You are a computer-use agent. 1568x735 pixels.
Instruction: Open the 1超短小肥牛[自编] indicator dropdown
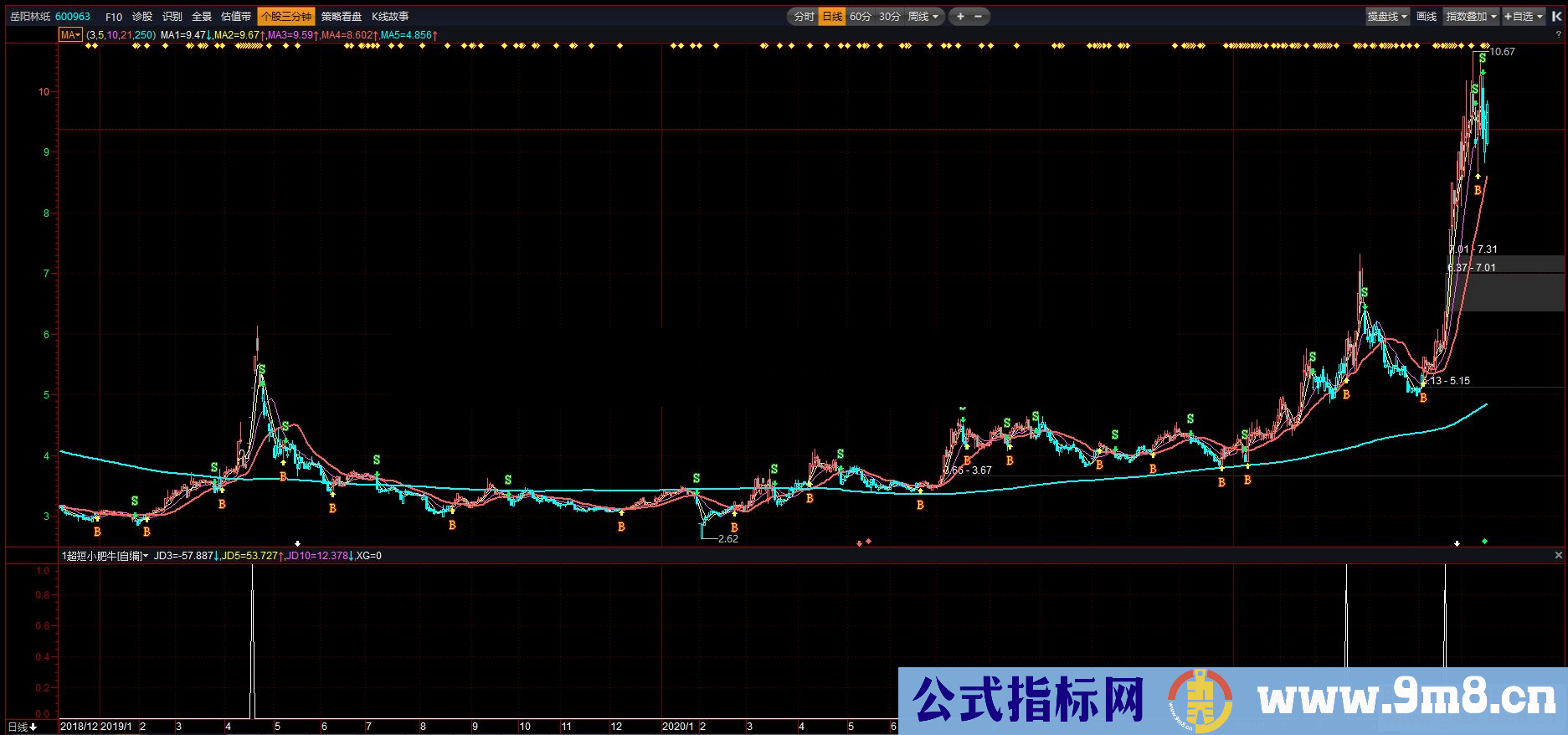click(x=105, y=556)
